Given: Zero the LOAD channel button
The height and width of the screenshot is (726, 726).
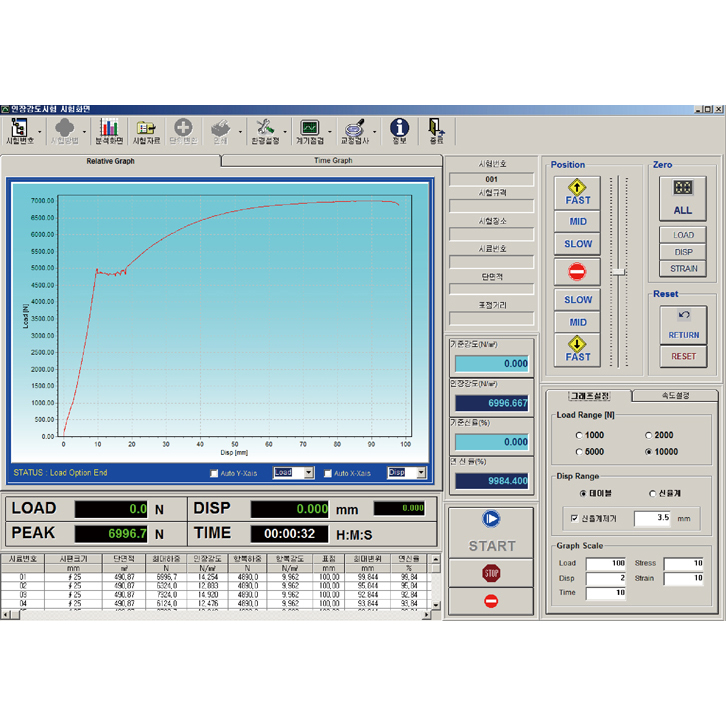Looking at the screenshot, I should 683,235.
